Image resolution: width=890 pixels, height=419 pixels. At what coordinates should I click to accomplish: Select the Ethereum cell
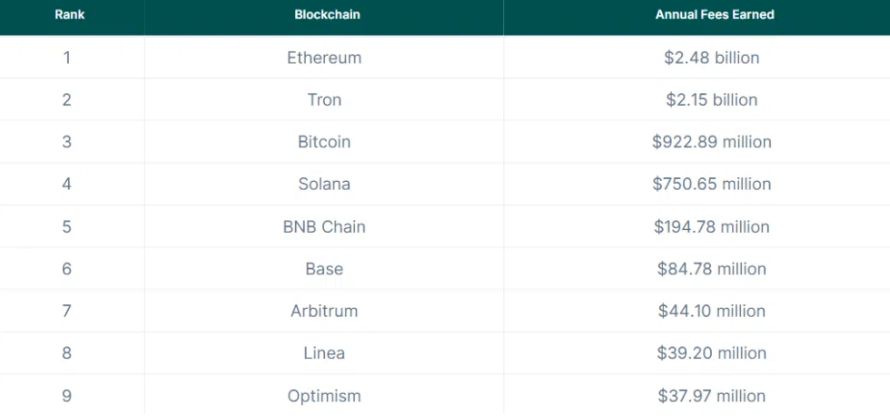click(324, 58)
